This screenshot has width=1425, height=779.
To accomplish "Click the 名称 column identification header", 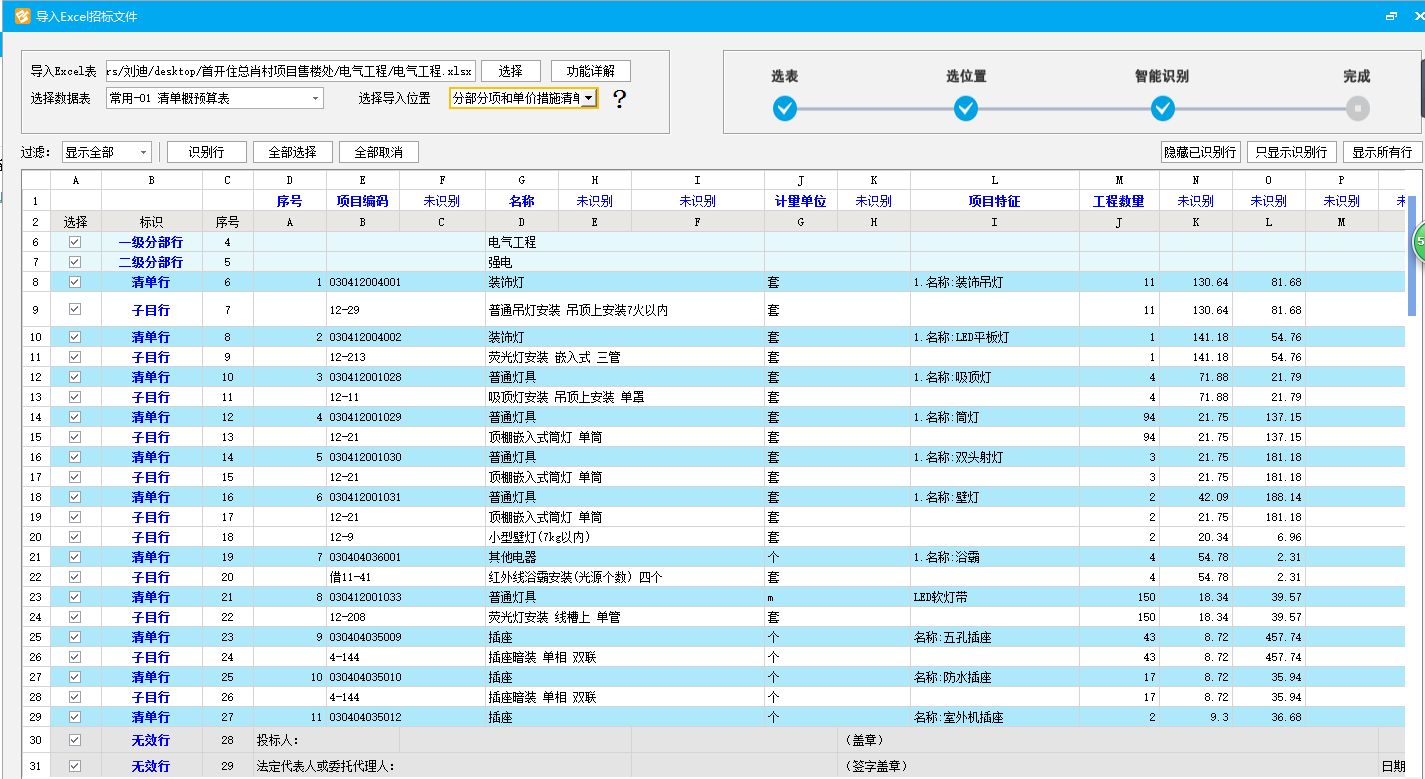I will point(522,201).
